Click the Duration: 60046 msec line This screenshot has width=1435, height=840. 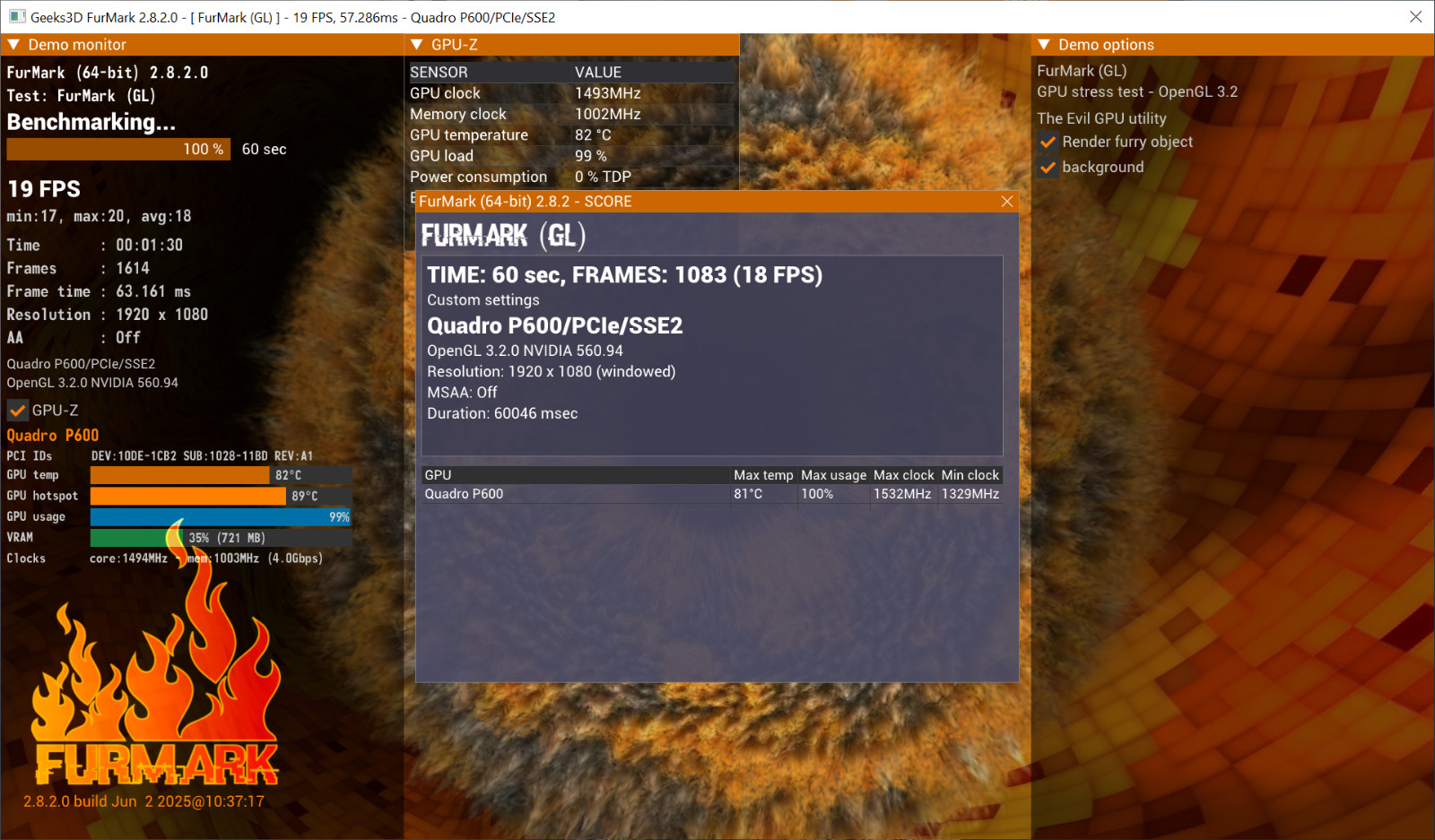coord(502,413)
